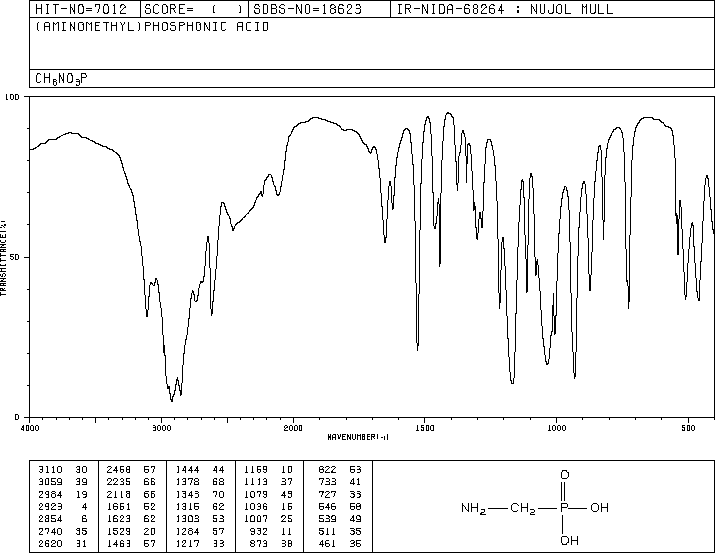
Task: Select peak value 1529 in the table
Action: click(x=119, y=531)
